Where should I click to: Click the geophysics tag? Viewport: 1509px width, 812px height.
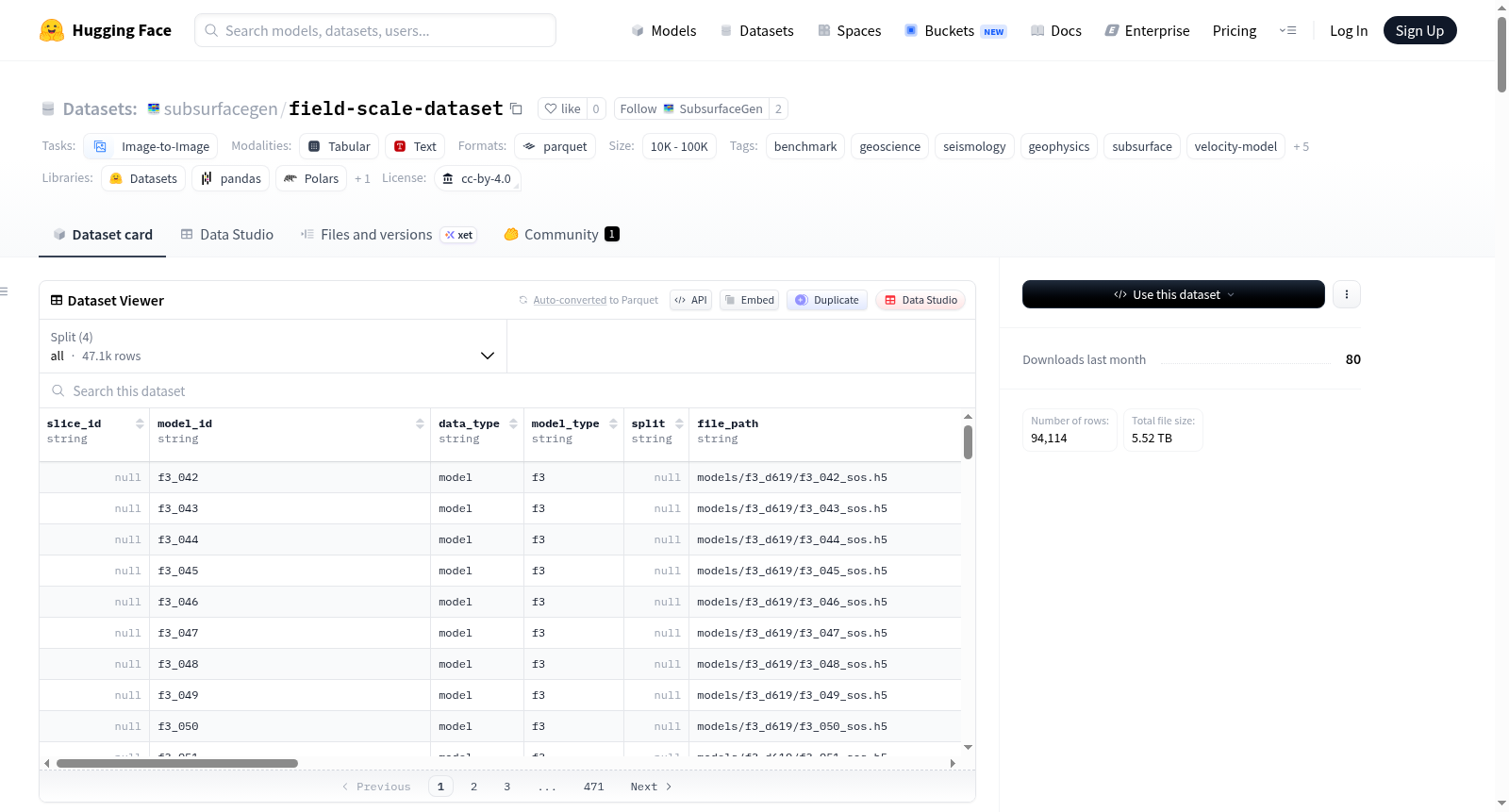coord(1059,146)
